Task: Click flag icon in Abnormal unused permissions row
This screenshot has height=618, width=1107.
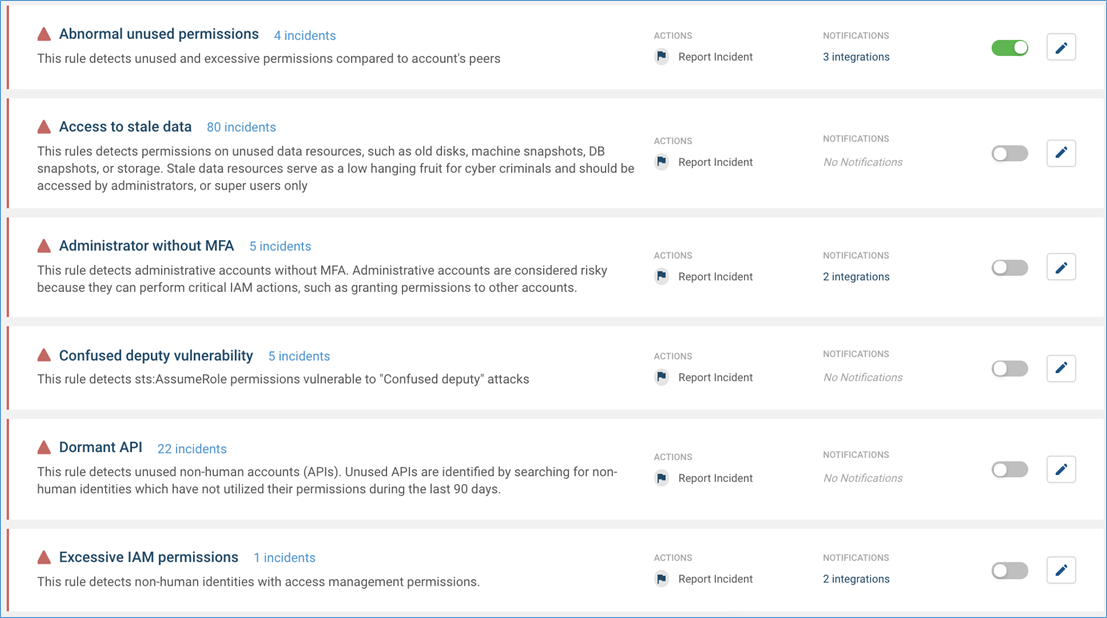Action: pos(662,57)
